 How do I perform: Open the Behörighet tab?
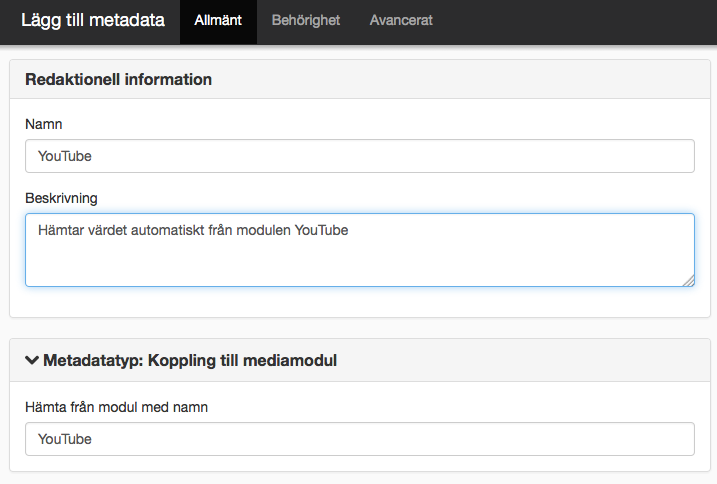point(305,21)
